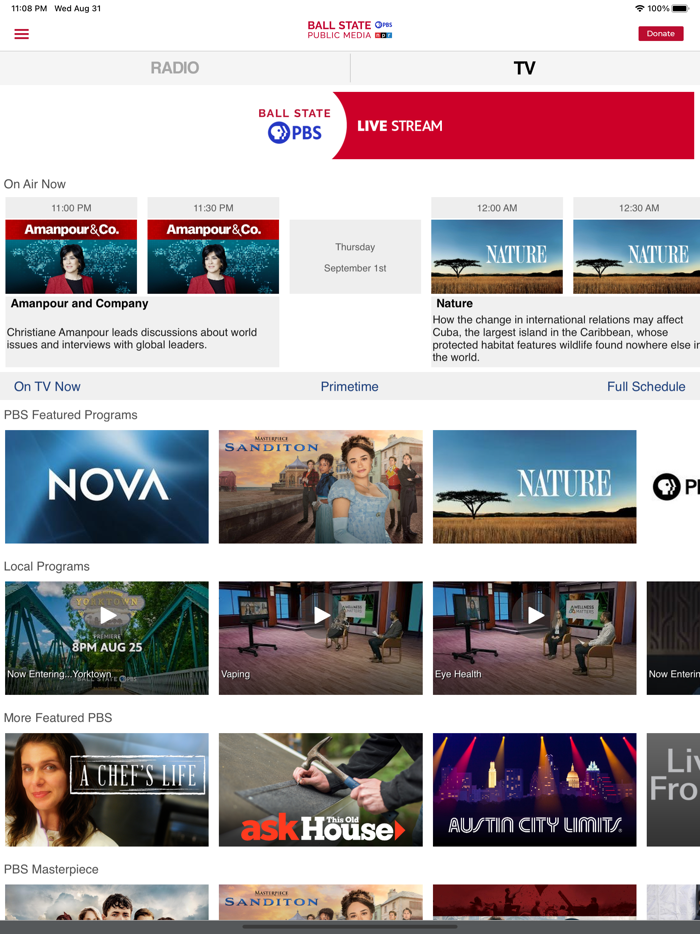The width and height of the screenshot is (700, 934).
Task: Click the 'More Featured PBS' heading
Action: pos(58,718)
